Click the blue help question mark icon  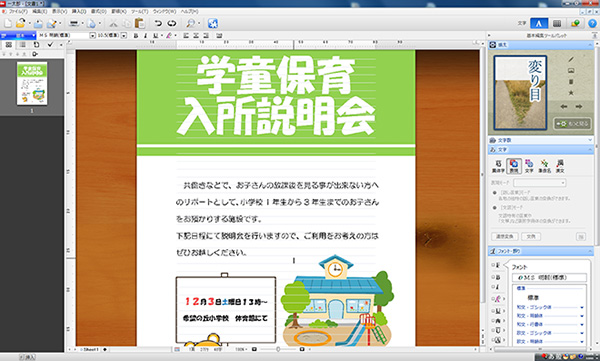click(x=592, y=23)
